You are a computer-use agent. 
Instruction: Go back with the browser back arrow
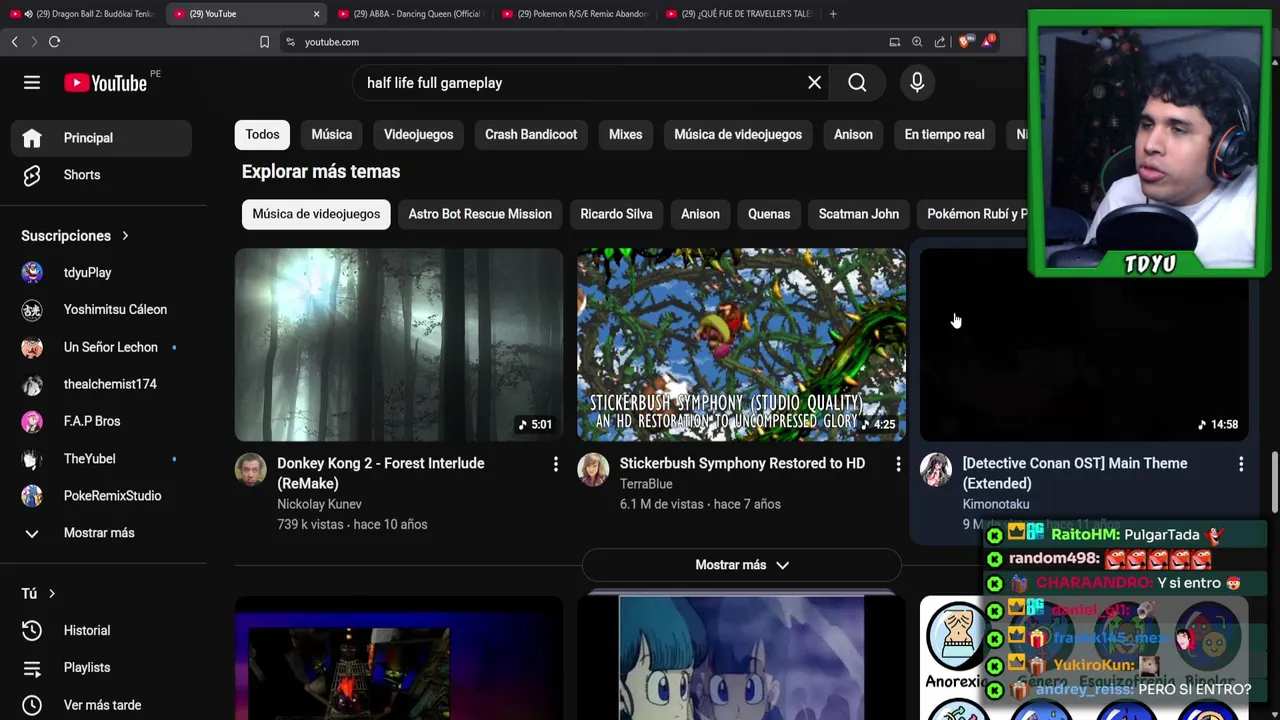coord(14,42)
